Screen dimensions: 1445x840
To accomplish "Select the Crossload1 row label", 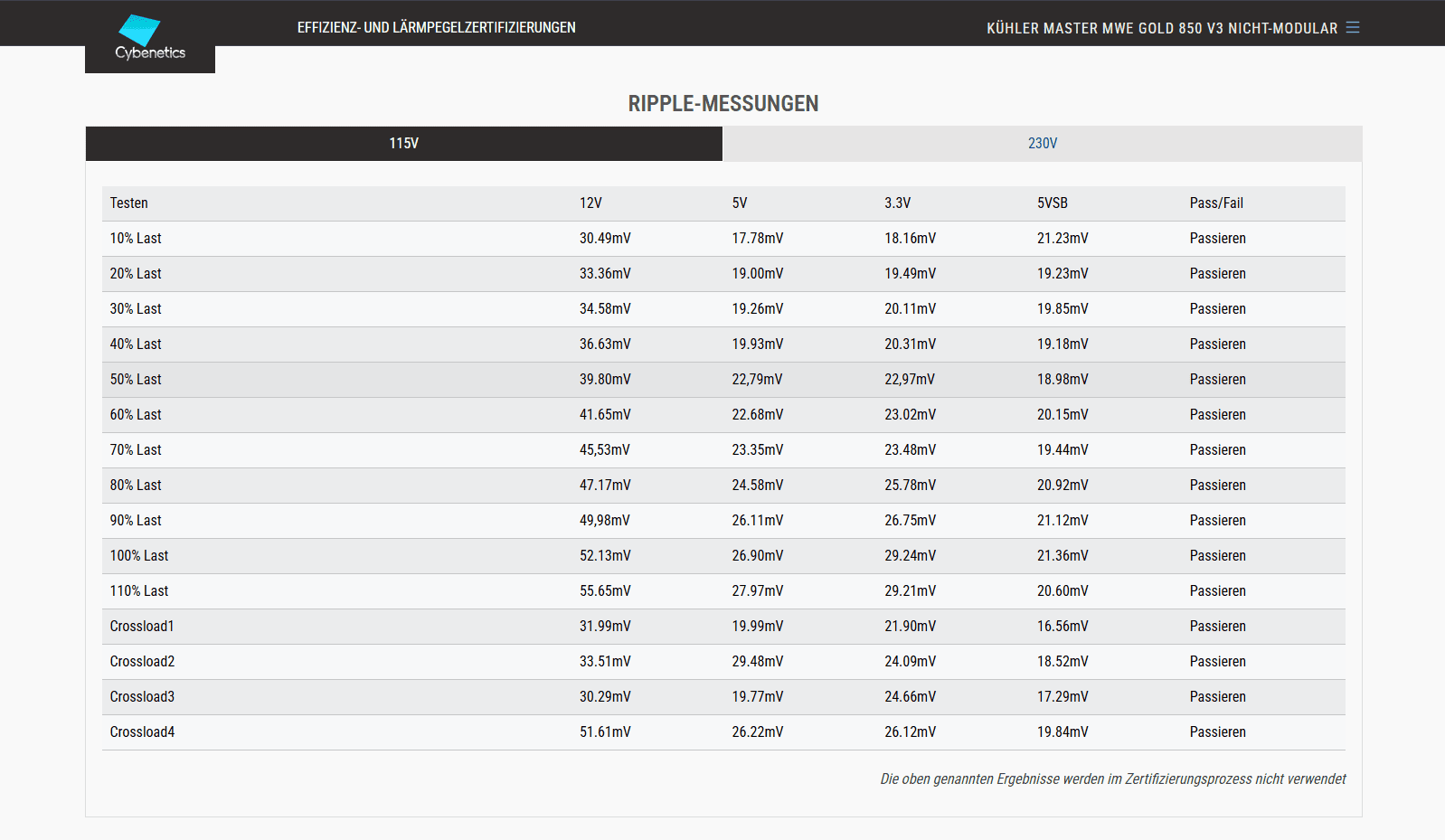I will pos(142,627).
